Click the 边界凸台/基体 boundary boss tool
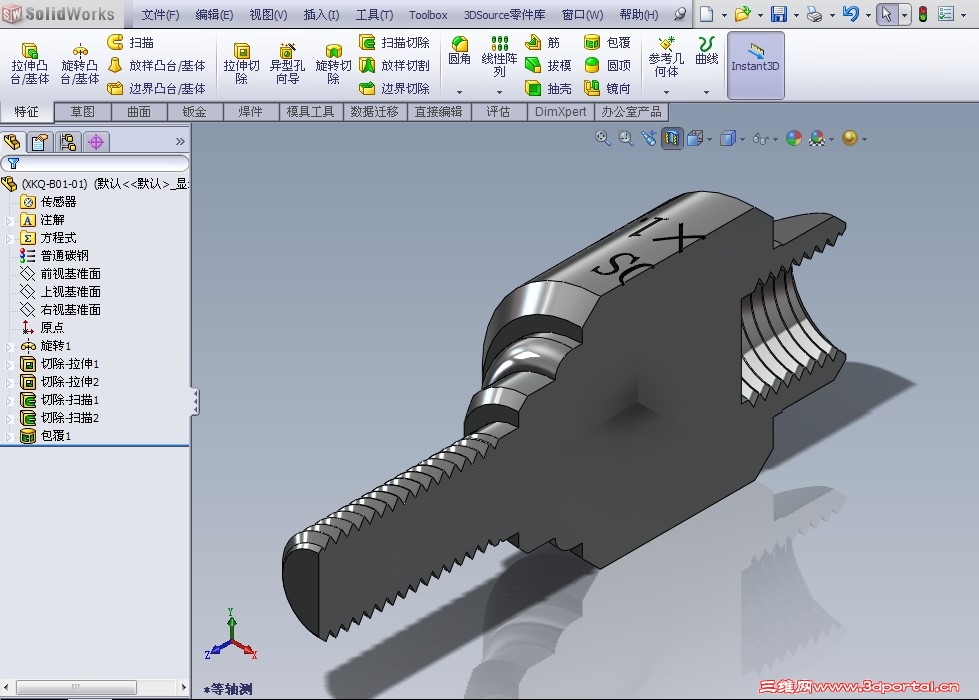The width and height of the screenshot is (979, 700). pyautogui.click(x=156, y=89)
